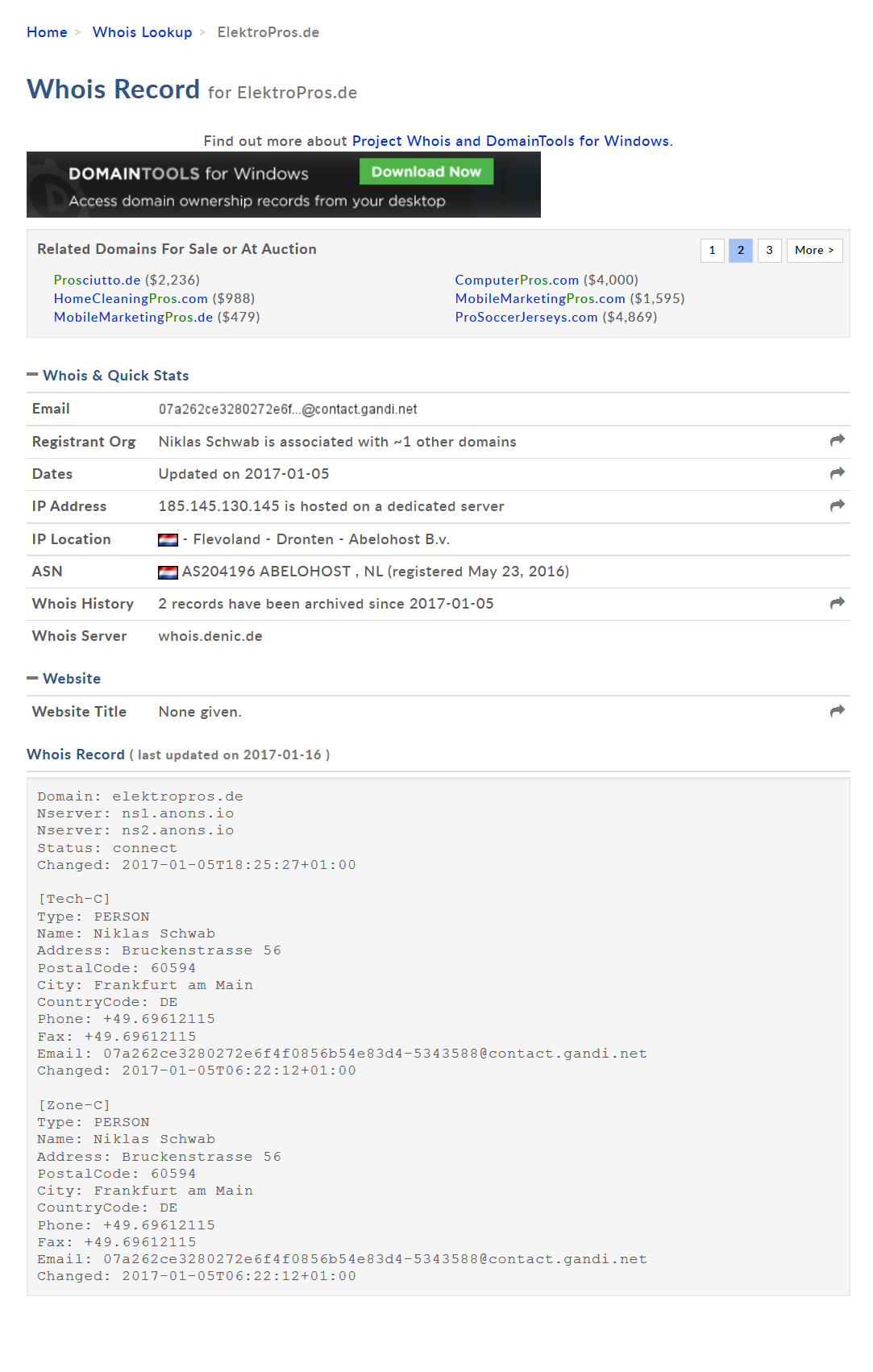Click the share arrow in Registrant Org row
Image resolution: width=873 pixels, height=1372 pixels.
point(837,440)
